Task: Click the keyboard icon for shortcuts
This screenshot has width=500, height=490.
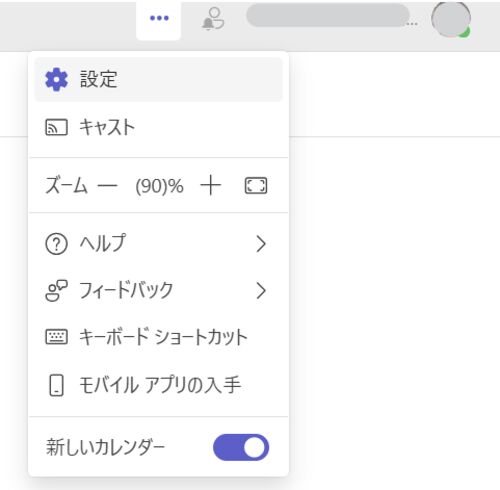Action: click(x=56, y=336)
